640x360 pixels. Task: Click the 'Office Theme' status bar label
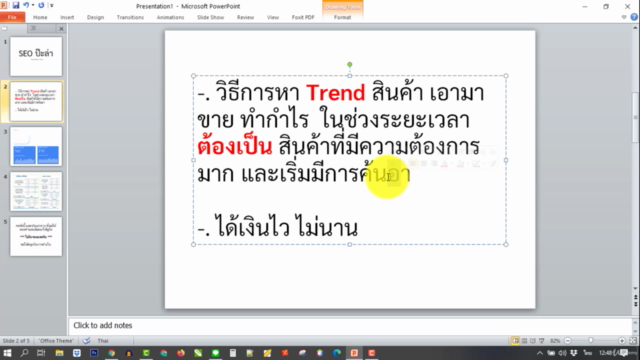coord(56,340)
